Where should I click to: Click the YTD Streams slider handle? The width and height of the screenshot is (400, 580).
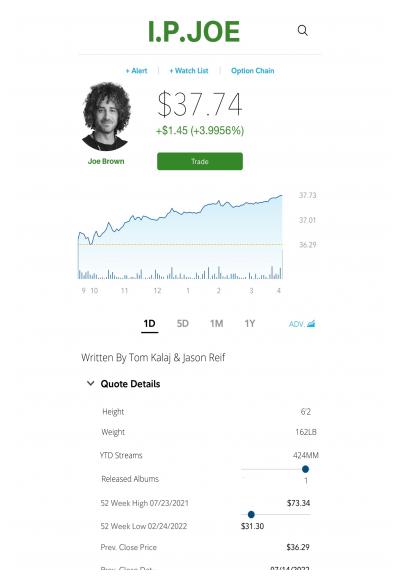(305, 469)
